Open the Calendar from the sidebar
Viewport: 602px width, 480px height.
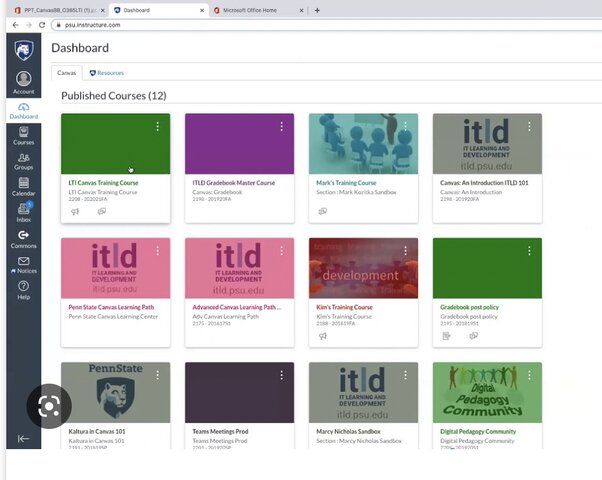pos(23,187)
